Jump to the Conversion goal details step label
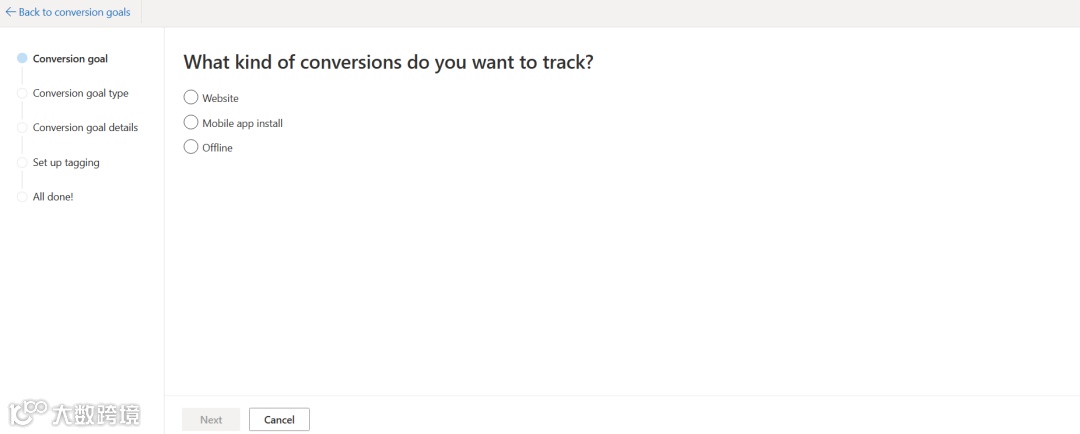 coord(85,128)
